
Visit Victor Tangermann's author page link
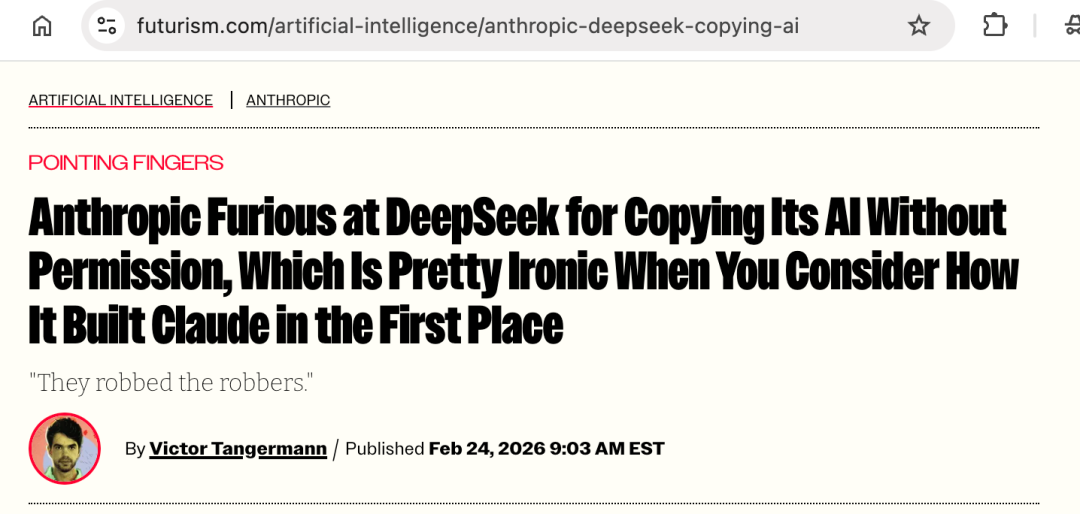(x=238, y=449)
